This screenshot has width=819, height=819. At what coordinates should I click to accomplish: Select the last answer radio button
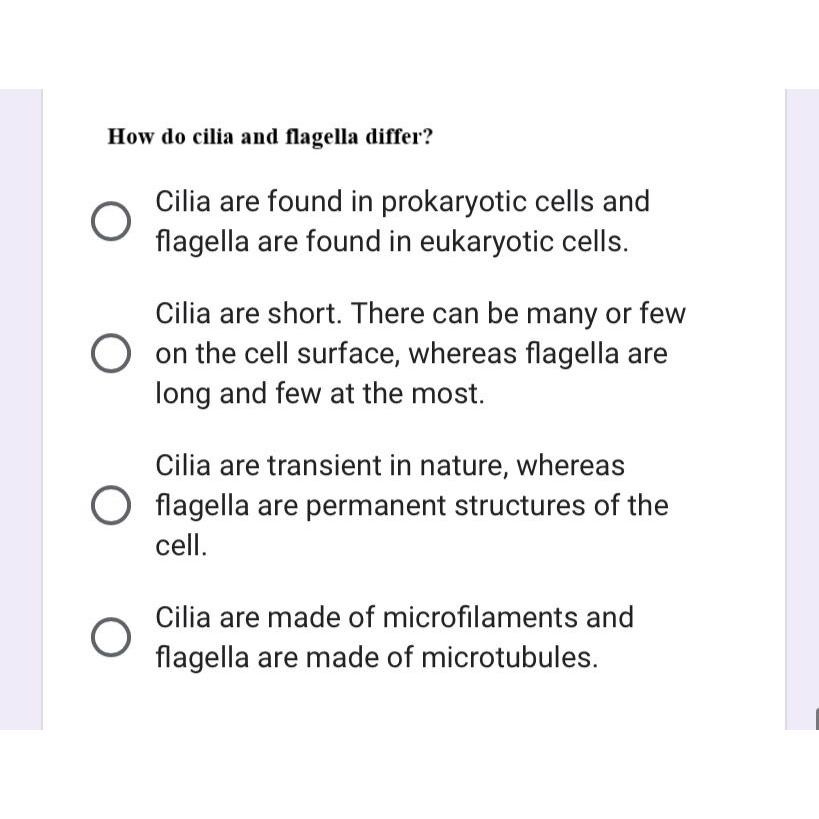pos(110,635)
